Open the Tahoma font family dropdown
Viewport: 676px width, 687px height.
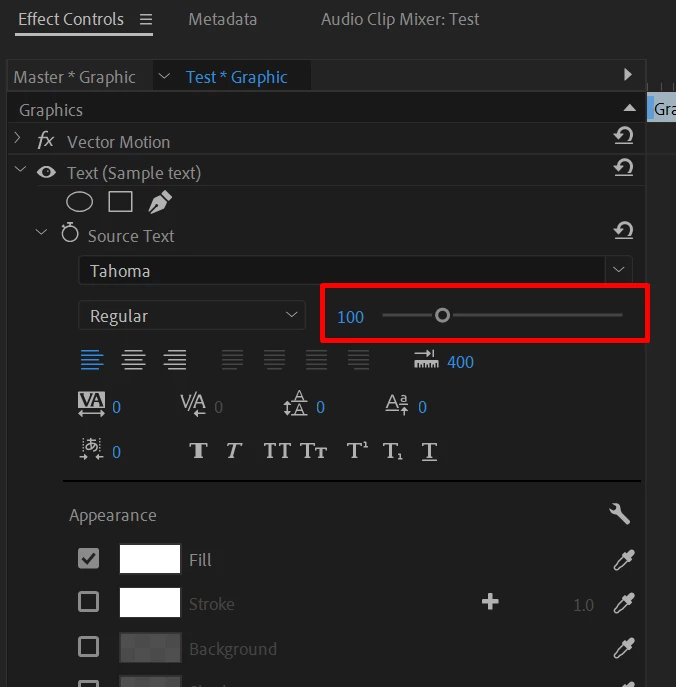[x=619, y=269]
